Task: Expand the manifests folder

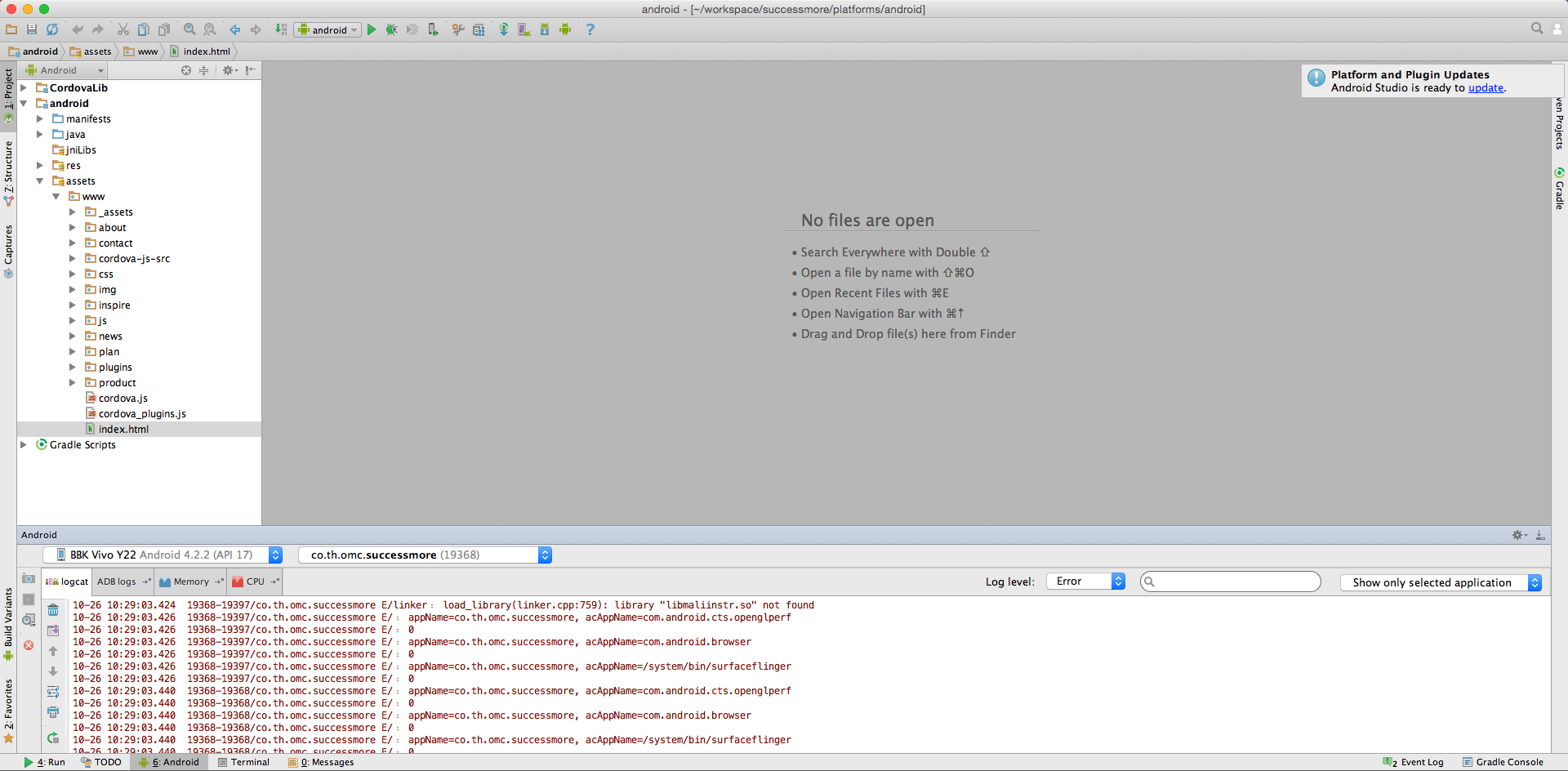Action: (x=39, y=119)
